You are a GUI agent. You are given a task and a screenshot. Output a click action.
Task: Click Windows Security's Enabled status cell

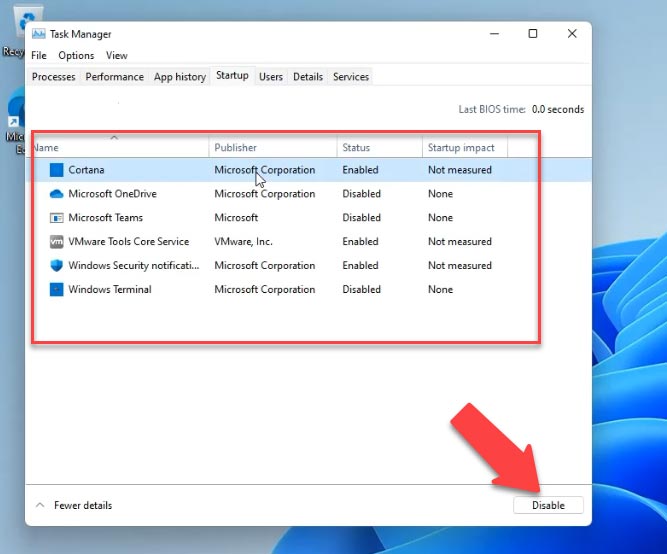[x=360, y=265]
